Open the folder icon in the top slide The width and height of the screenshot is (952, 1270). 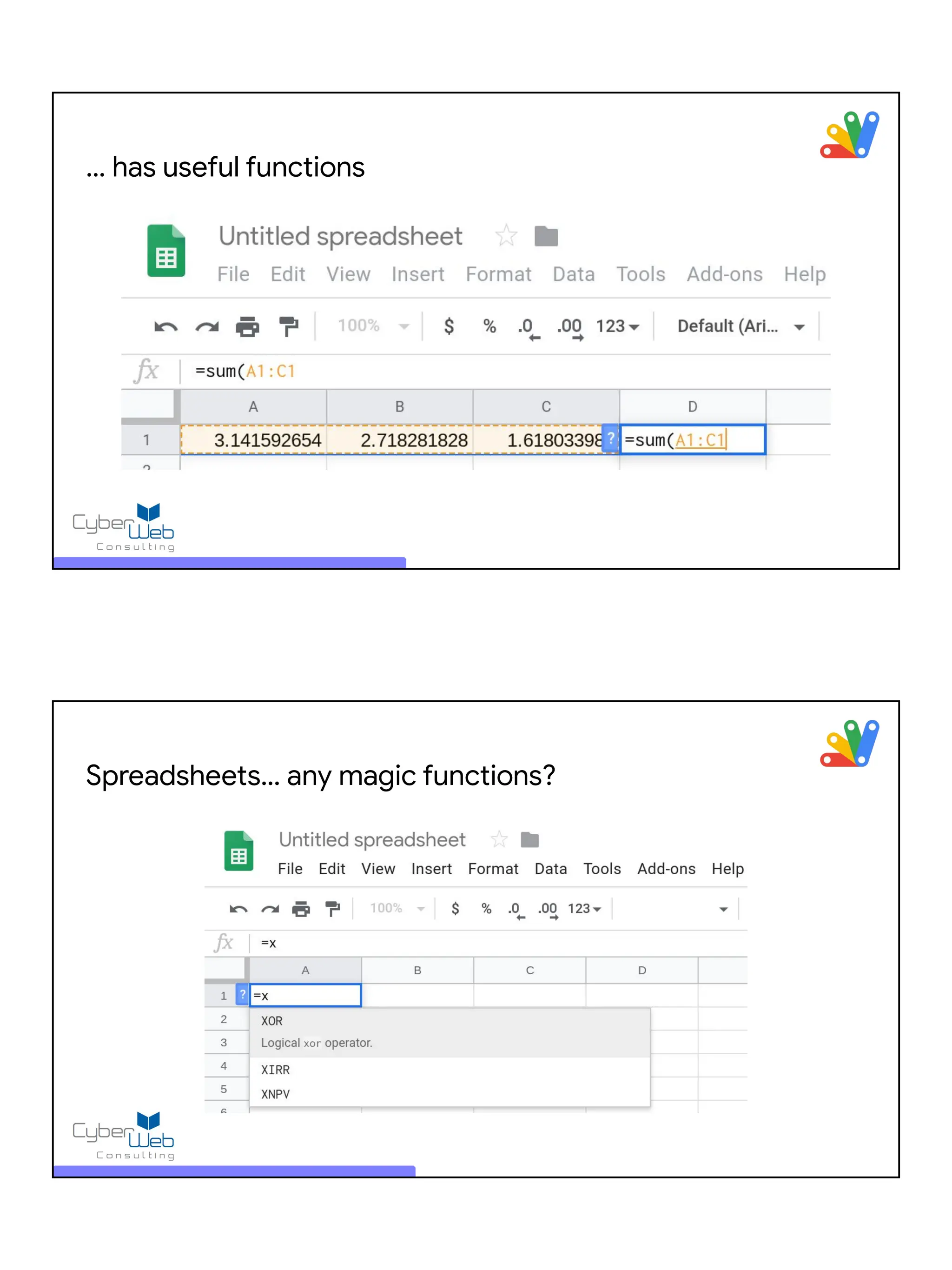pyautogui.click(x=546, y=236)
